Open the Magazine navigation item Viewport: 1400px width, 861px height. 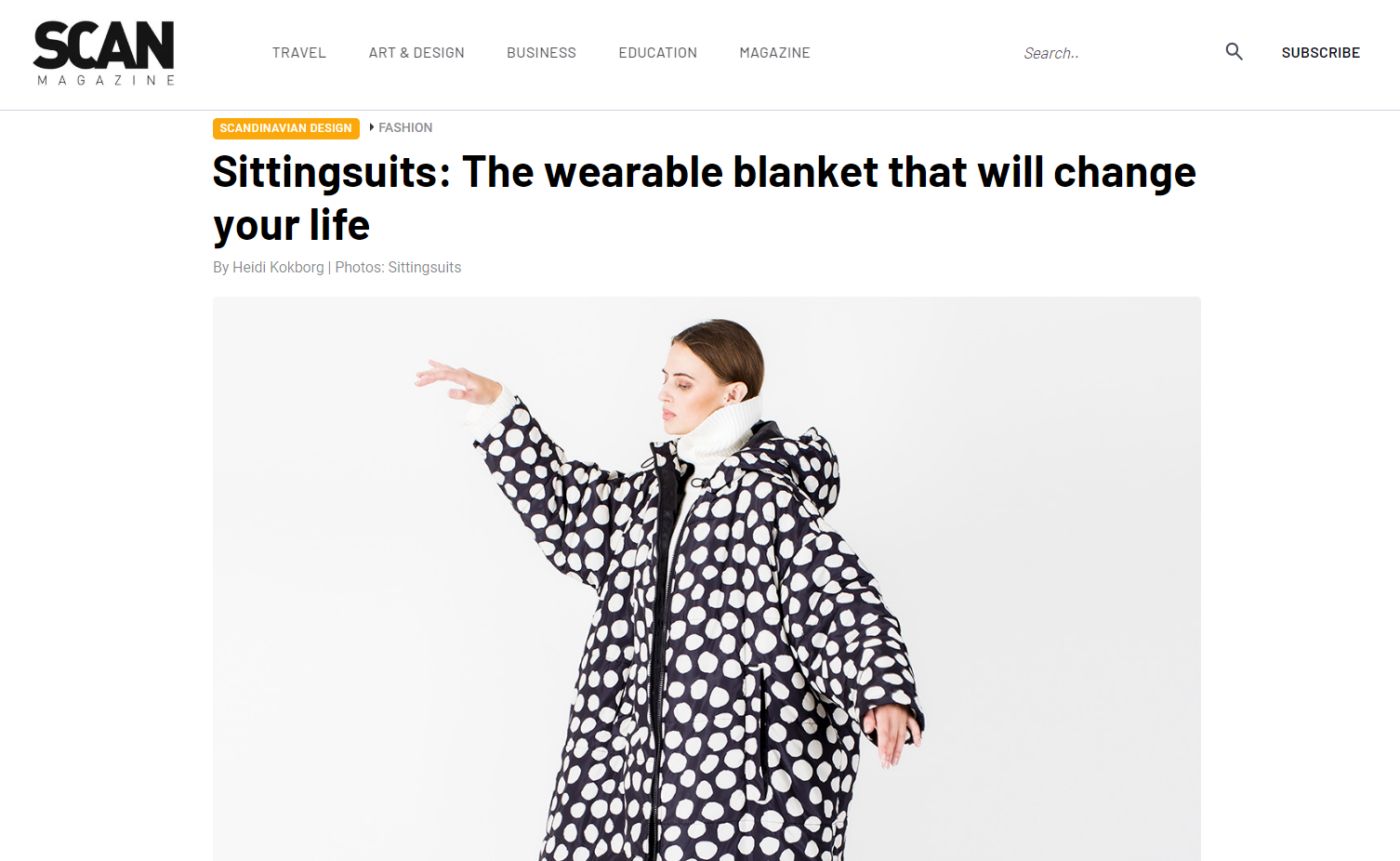pos(774,53)
